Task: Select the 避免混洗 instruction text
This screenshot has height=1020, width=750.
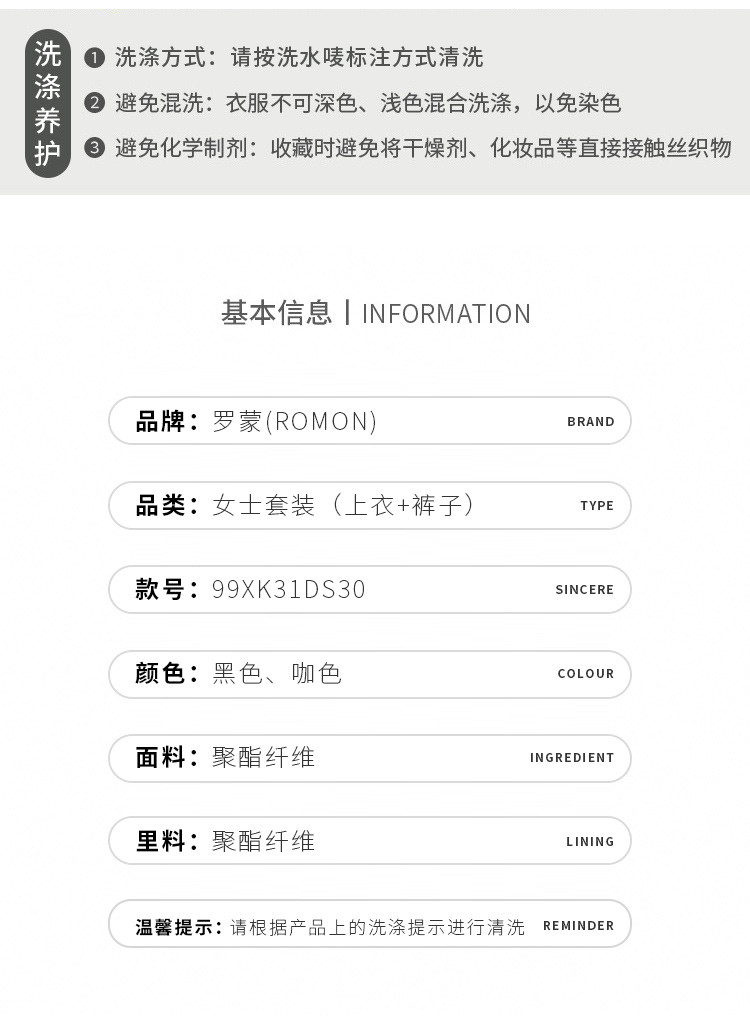Action: 368,103
